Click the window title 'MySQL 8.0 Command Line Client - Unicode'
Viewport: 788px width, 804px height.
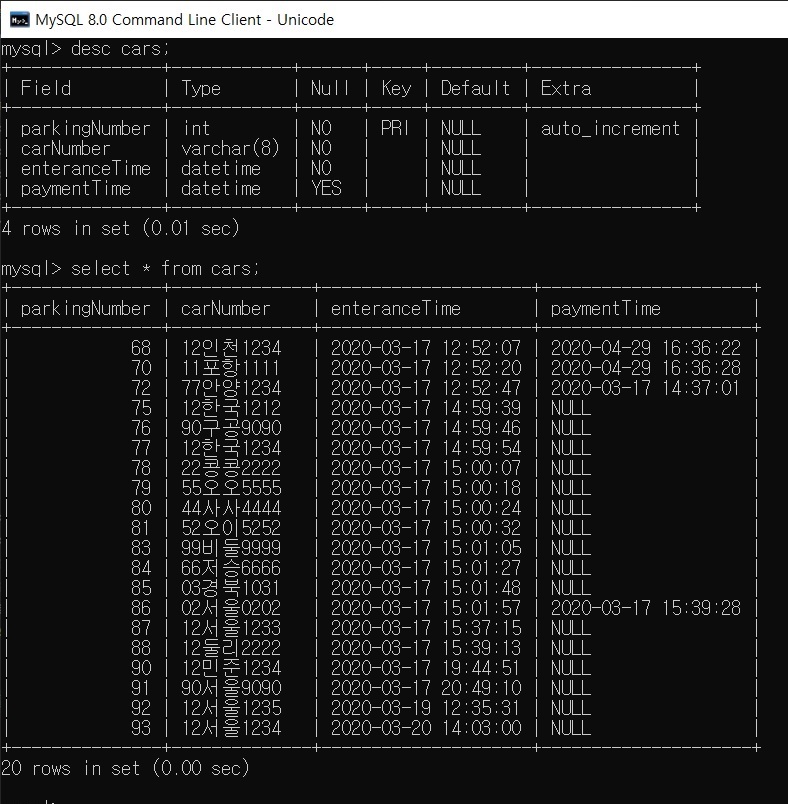click(185, 20)
